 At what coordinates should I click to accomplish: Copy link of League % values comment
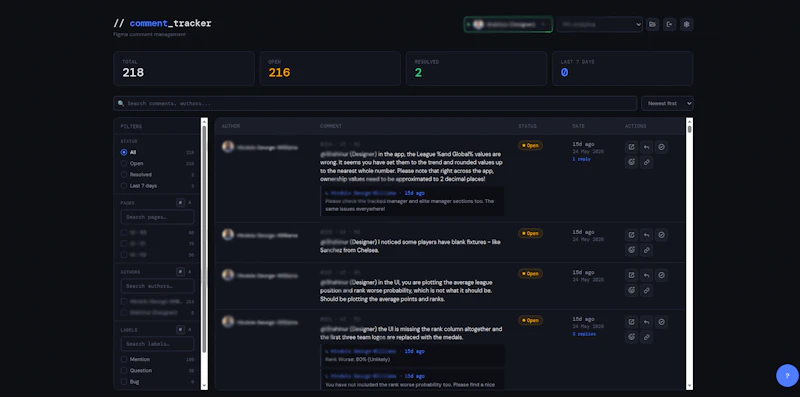[x=646, y=162]
